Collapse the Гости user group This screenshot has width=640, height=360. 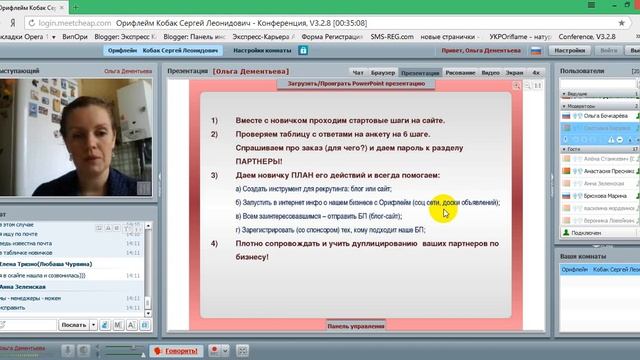[564, 149]
